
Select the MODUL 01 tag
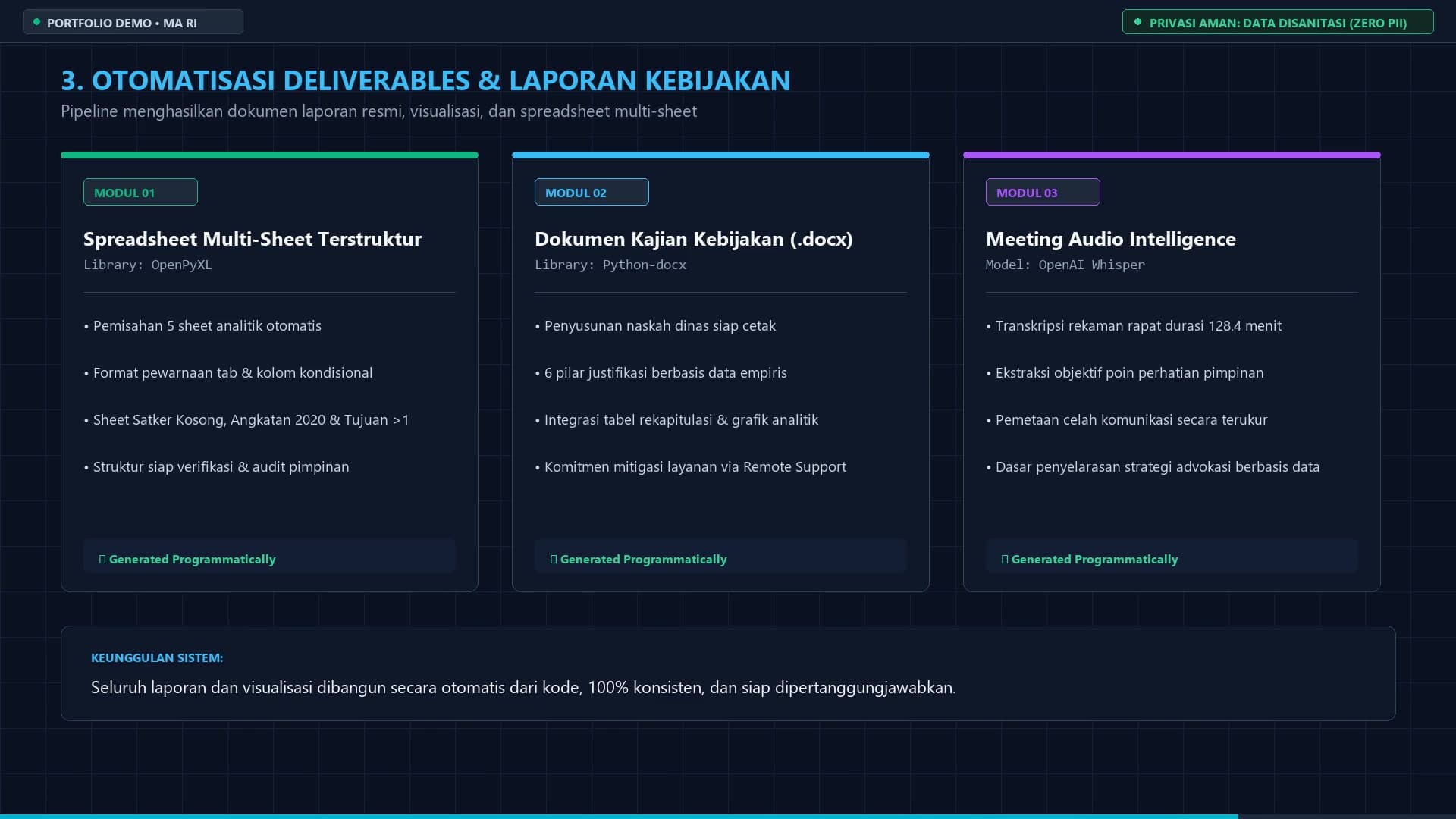click(x=140, y=192)
